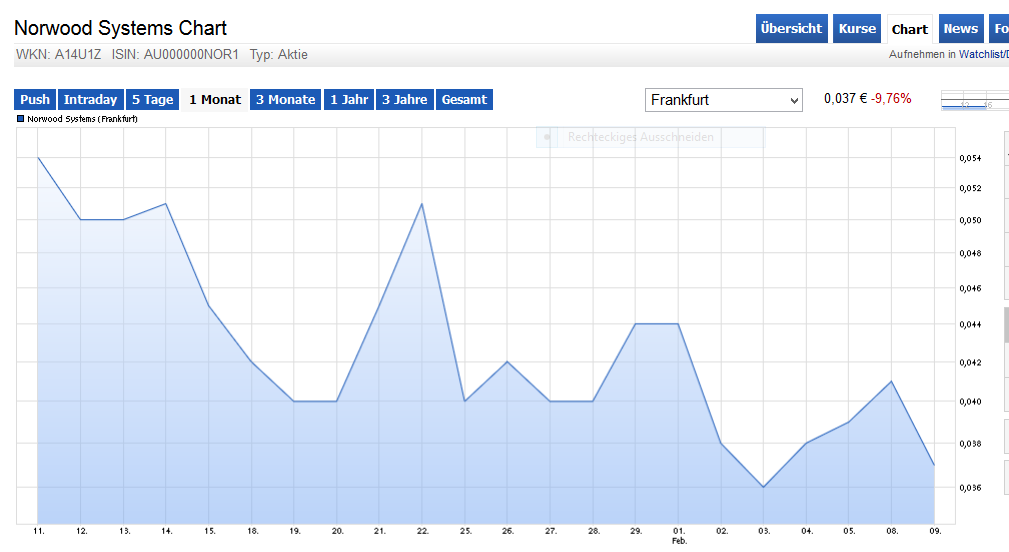Click the Norwood Systems Chart heading

click(x=120, y=28)
